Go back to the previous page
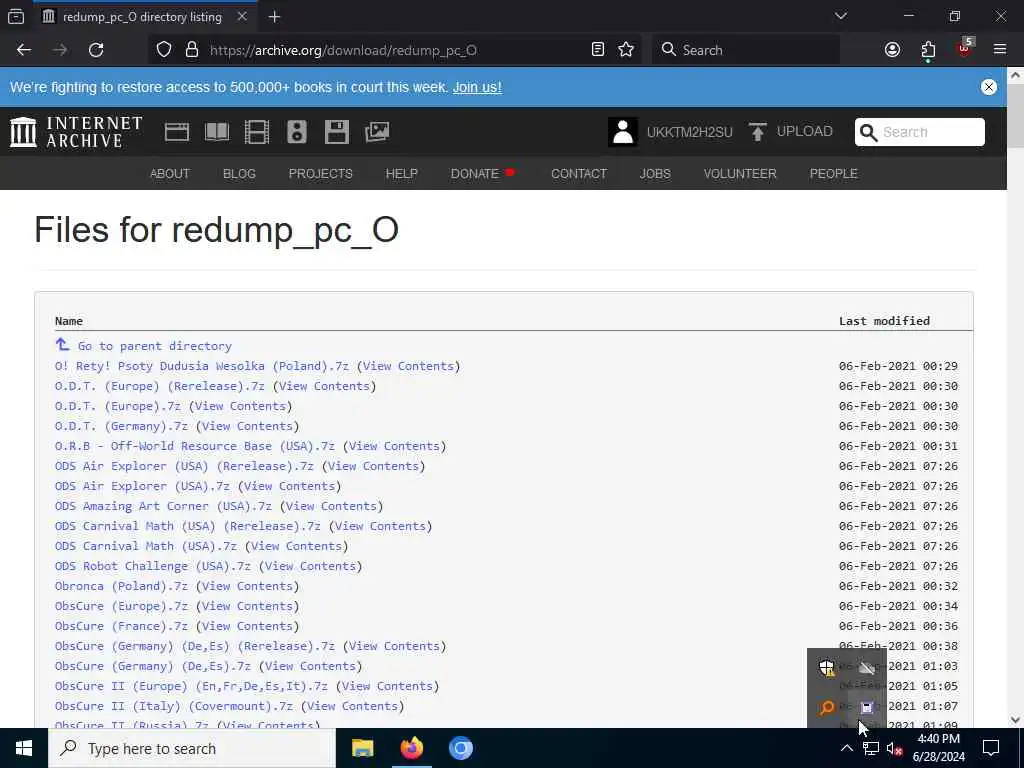Screen dimensions: 1024x768 [x=24, y=50]
